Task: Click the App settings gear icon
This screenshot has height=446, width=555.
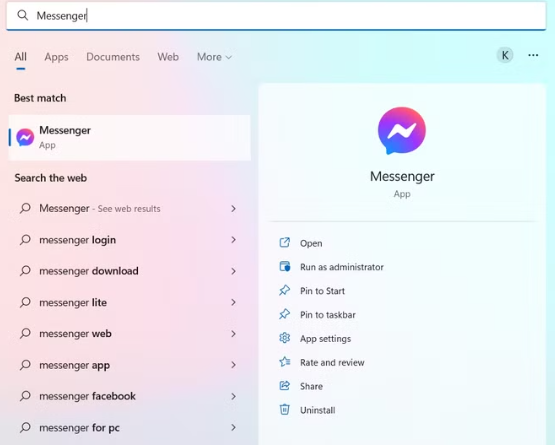Action: (285, 338)
